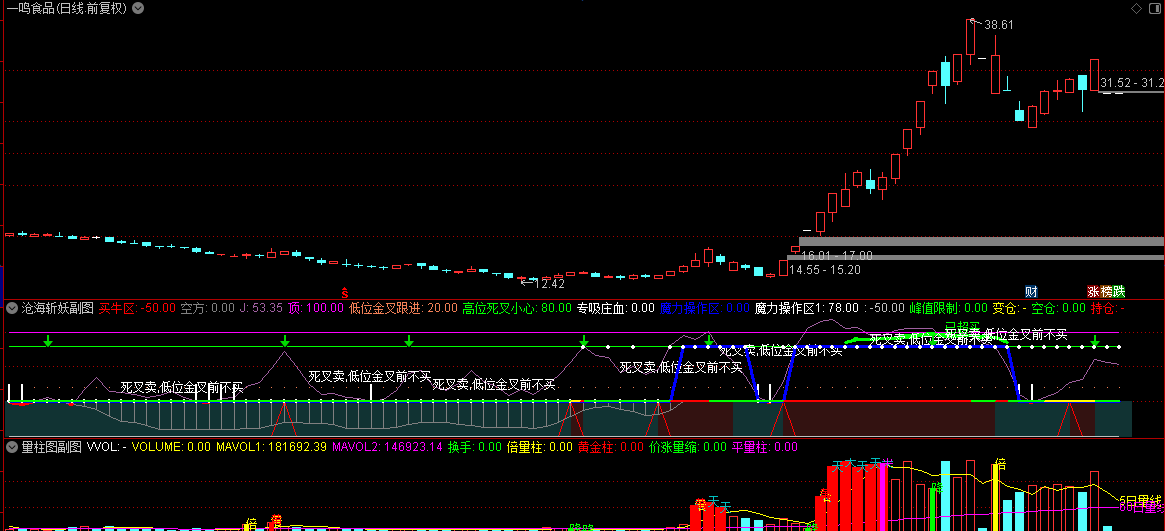Viewport: 1165px width, 531px height.
Task: Click the 价涨量缩: 0.00 value
Action: point(688,447)
